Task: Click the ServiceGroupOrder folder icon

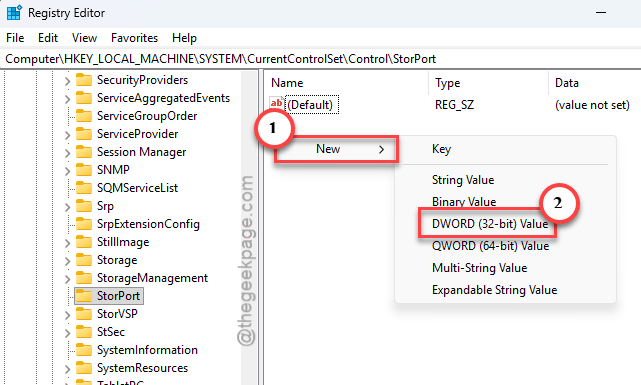Action: coord(84,116)
